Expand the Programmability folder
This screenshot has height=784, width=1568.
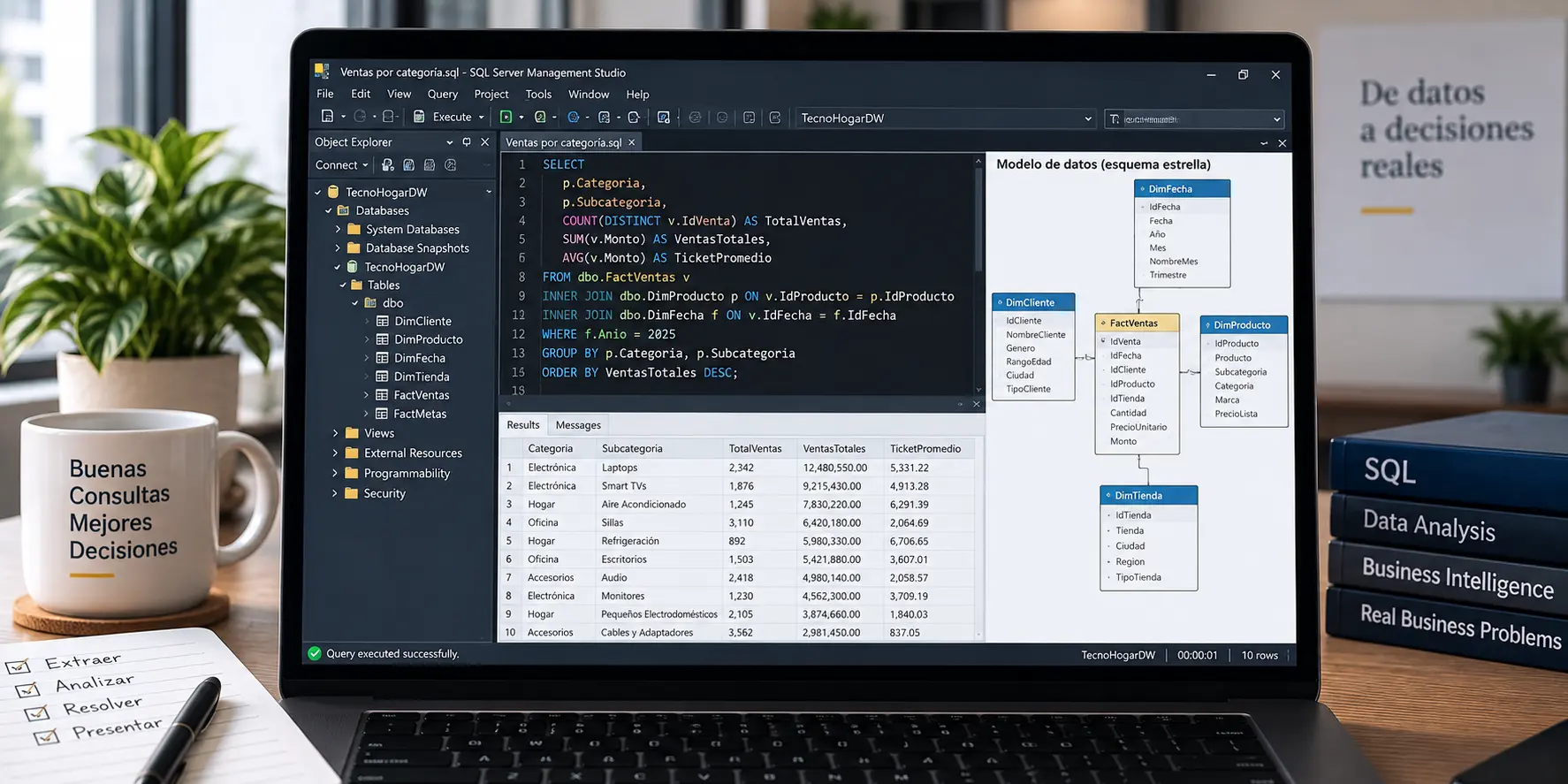(x=335, y=473)
